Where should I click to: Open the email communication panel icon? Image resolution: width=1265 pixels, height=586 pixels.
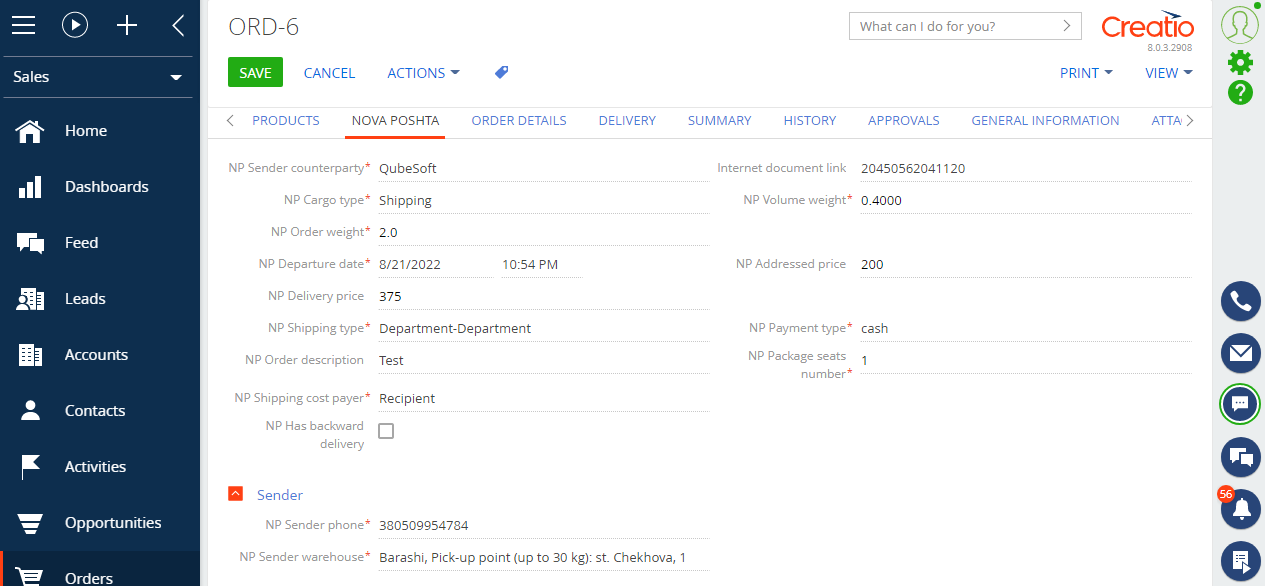point(1240,352)
